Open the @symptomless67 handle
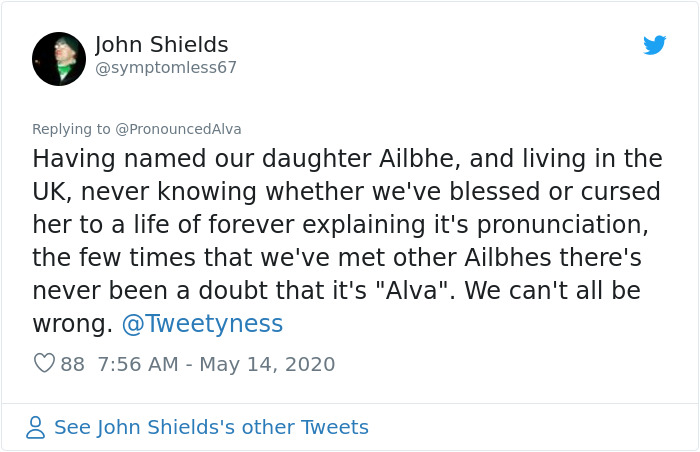Screen dimensions: 700x452 coord(166,68)
